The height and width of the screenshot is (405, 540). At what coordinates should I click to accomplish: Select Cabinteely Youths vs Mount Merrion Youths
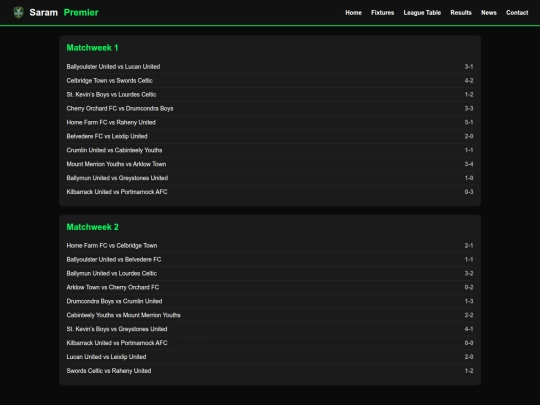pyautogui.click(x=270, y=315)
